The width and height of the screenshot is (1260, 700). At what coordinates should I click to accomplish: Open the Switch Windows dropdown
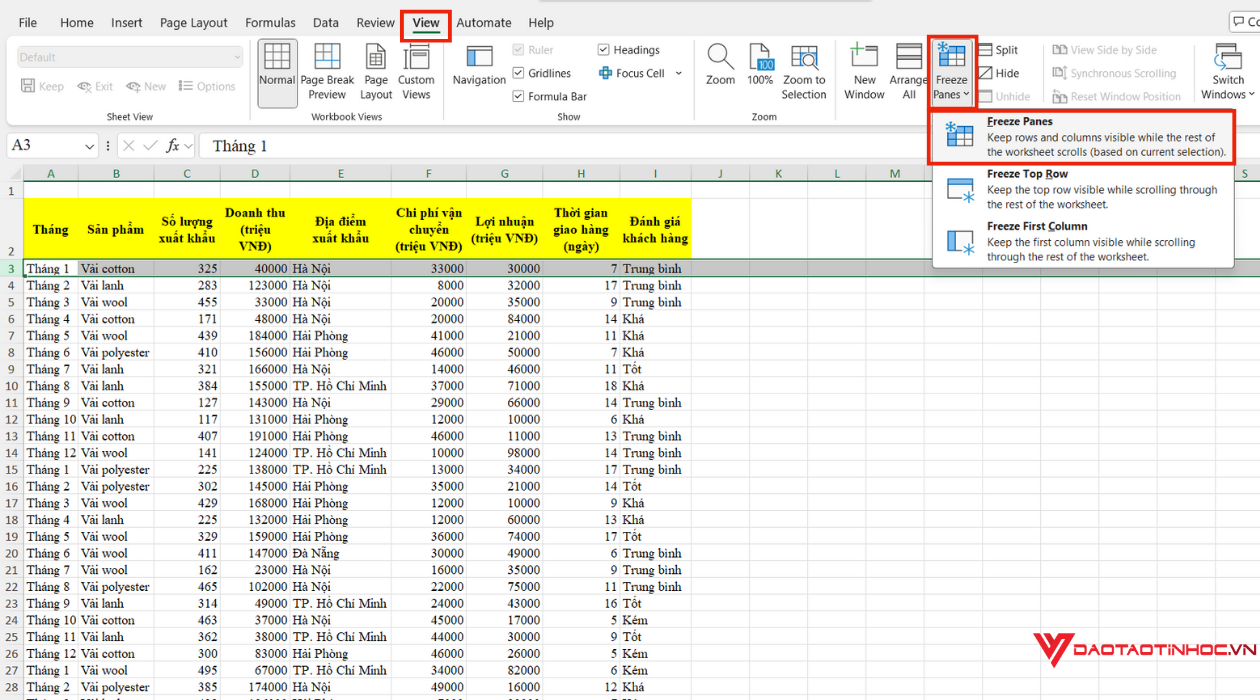point(1228,72)
